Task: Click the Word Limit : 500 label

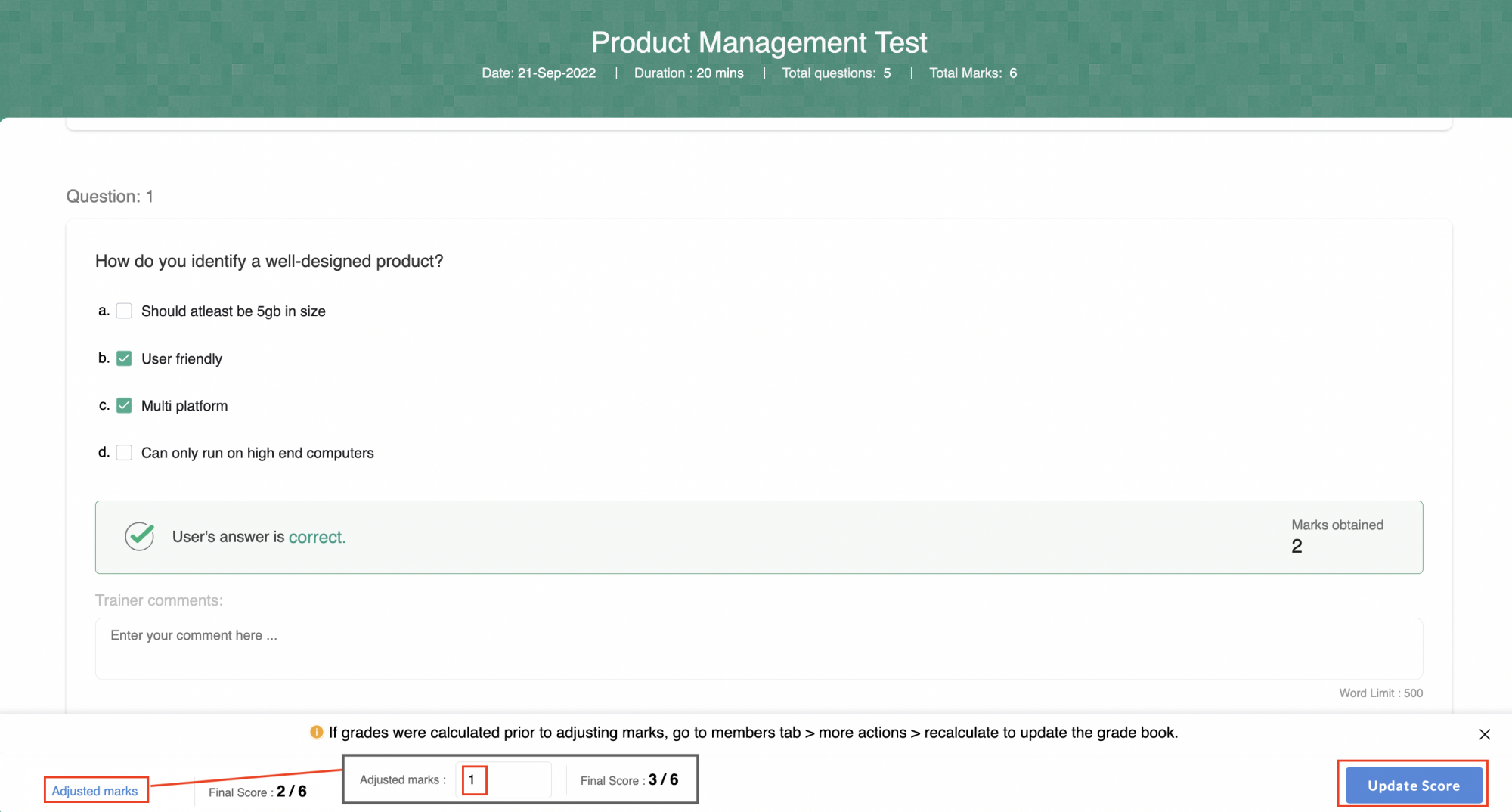Action: click(x=1380, y=693)
